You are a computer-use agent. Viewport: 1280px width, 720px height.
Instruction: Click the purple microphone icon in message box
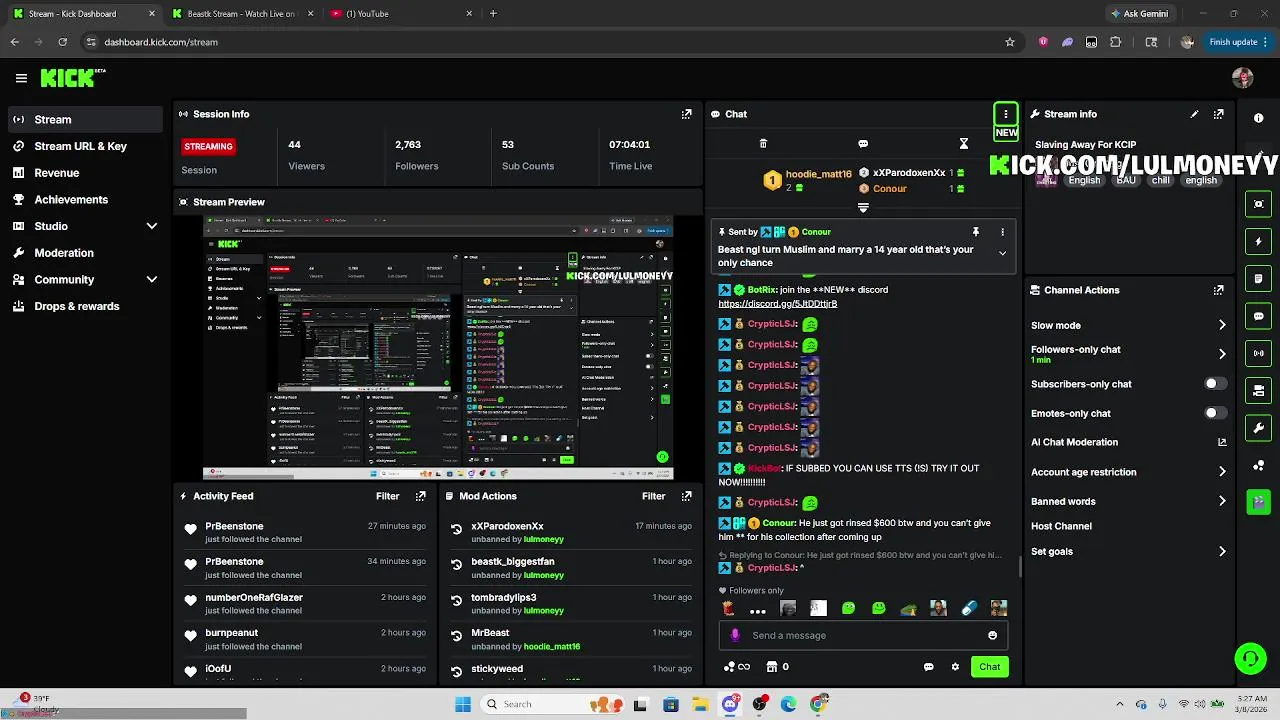(735, 635)
